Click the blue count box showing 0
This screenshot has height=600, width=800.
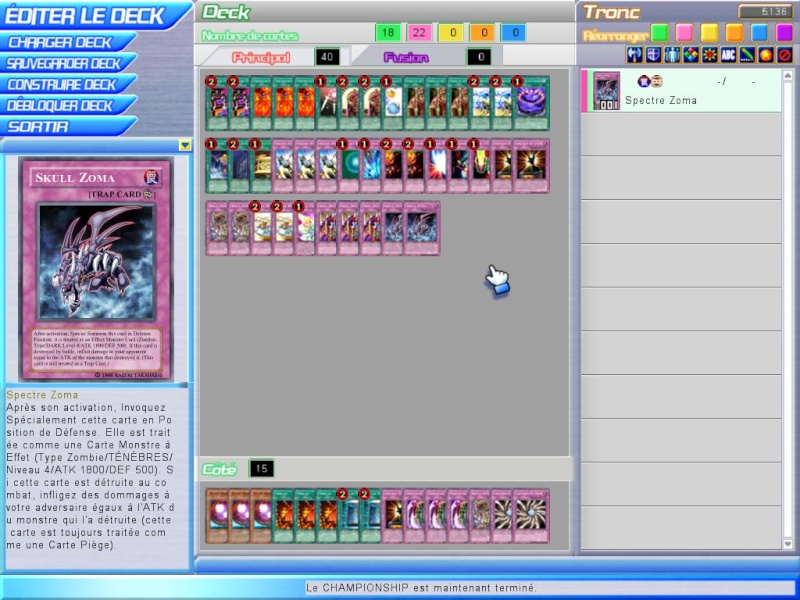(x=515, y=33)
